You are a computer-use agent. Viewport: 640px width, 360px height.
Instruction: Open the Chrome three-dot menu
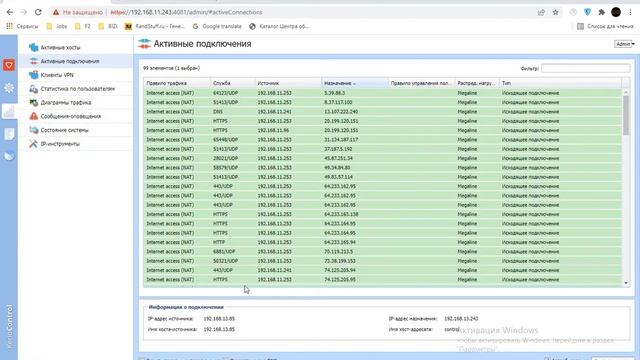tap(631, 12)
